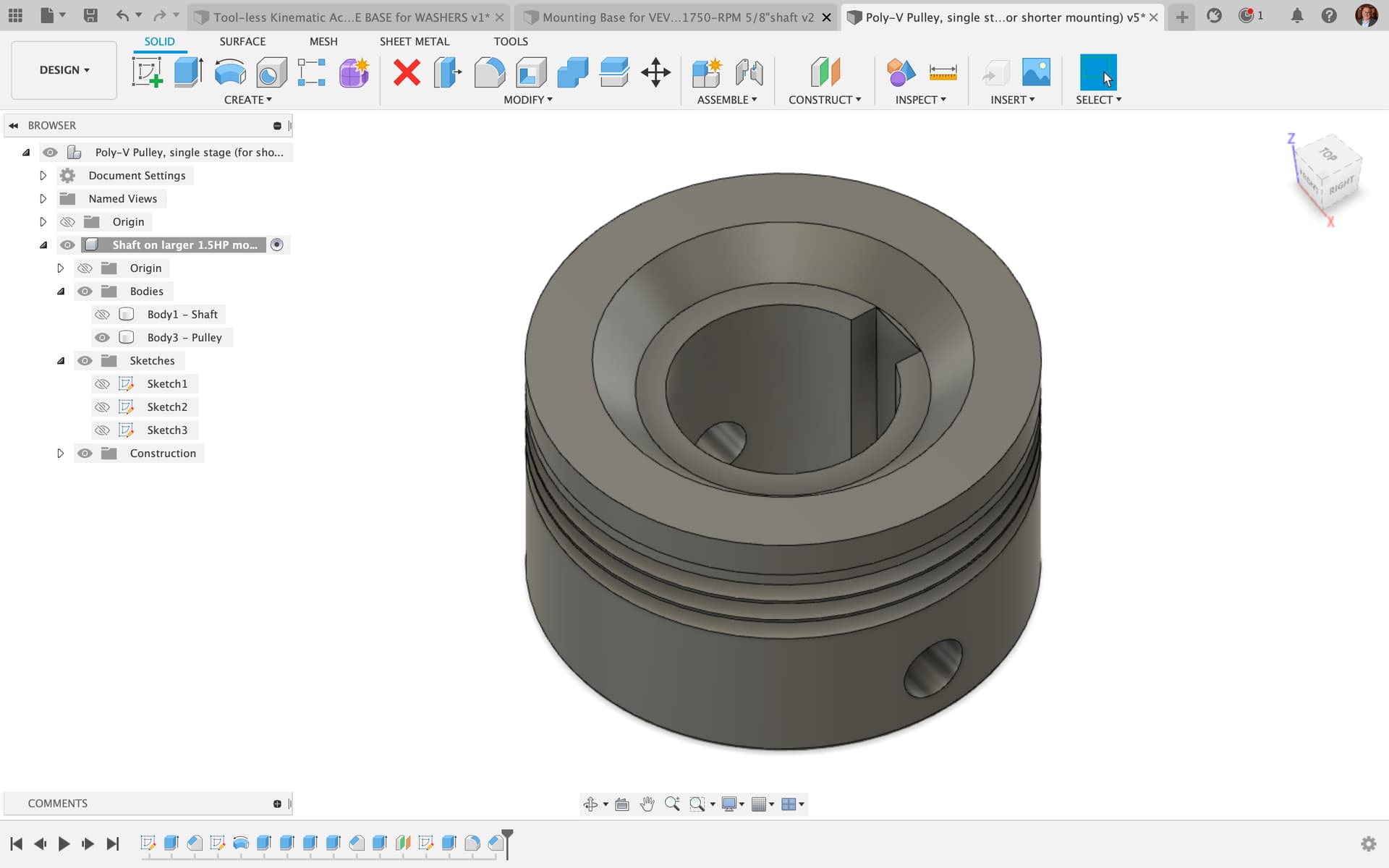Click the ViewCube RIGHT face
Image resolution: width=1389 pixels, height=868 pixels.
(x=1341, y=186)
